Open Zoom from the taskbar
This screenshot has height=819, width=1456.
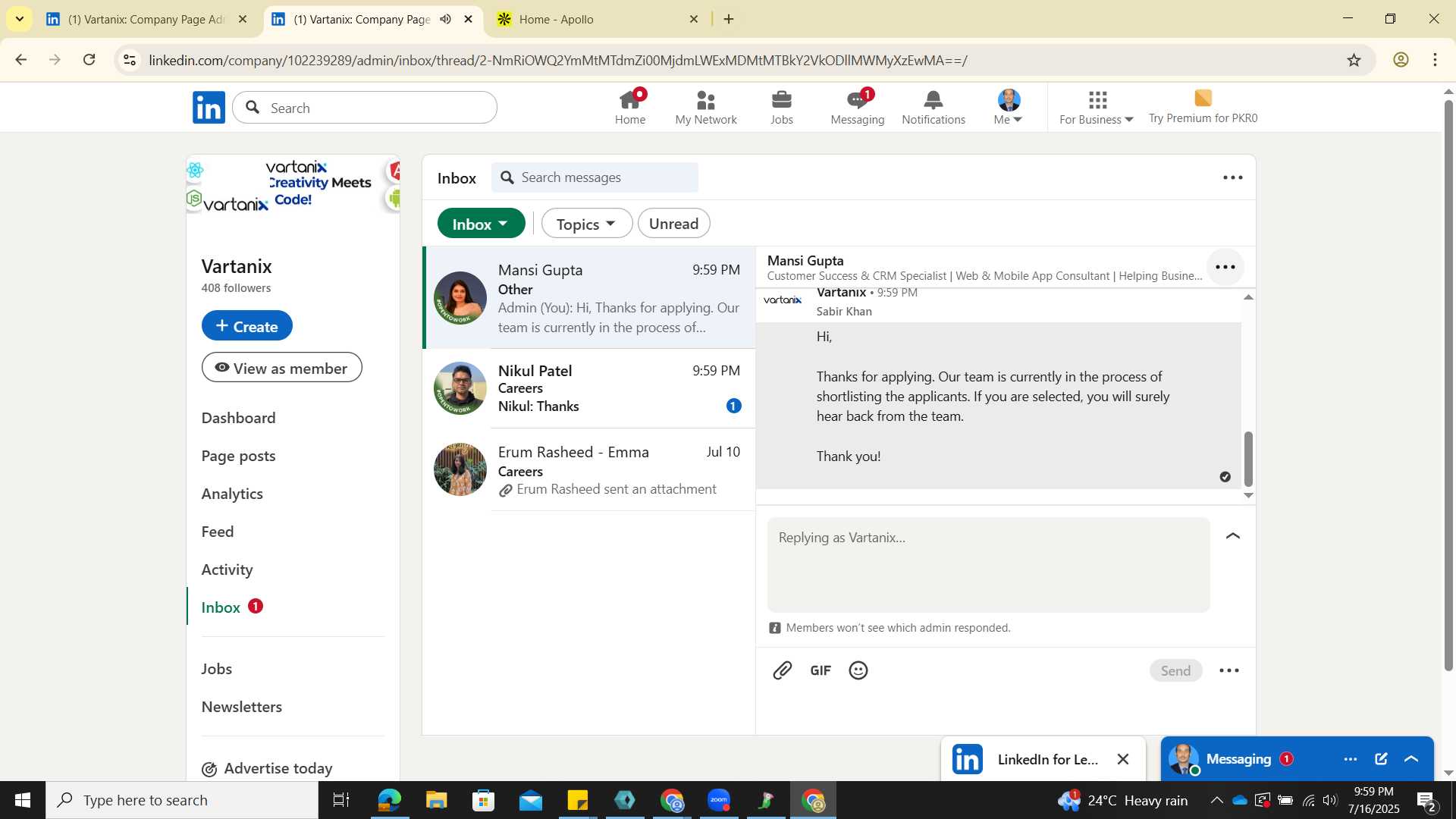[718, 800]
